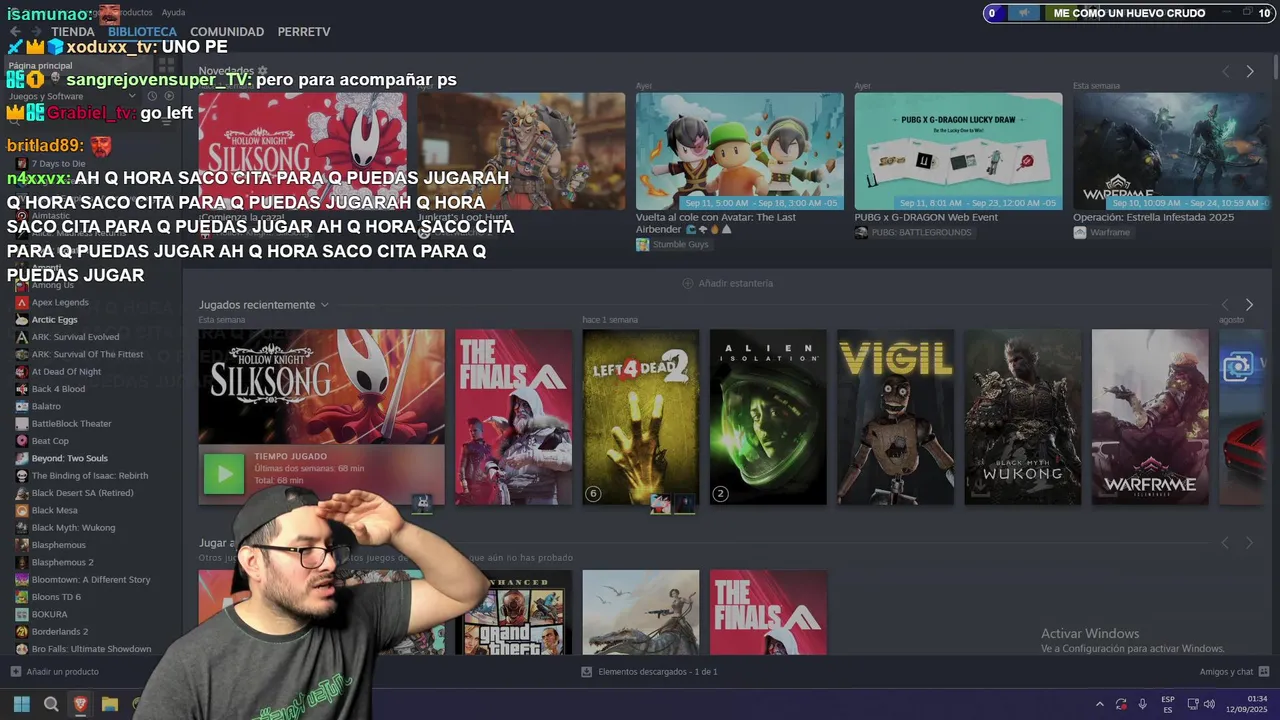Toggle the ready-to-play filter icon
This screenshot has width=1280, height=720.
(168, 96)
